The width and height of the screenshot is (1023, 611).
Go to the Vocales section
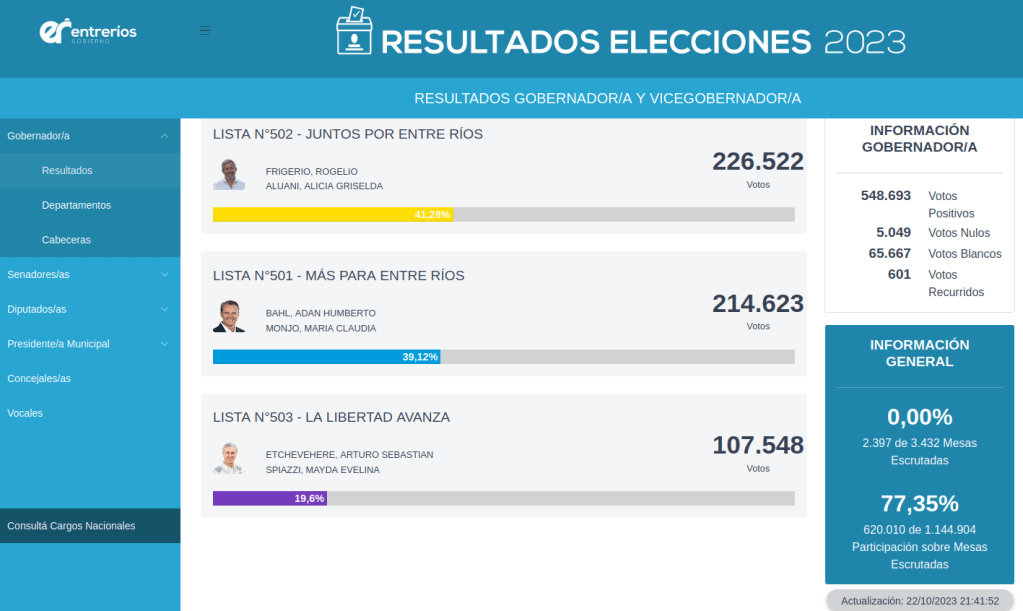pyautogui.click(x=25, y=413)
